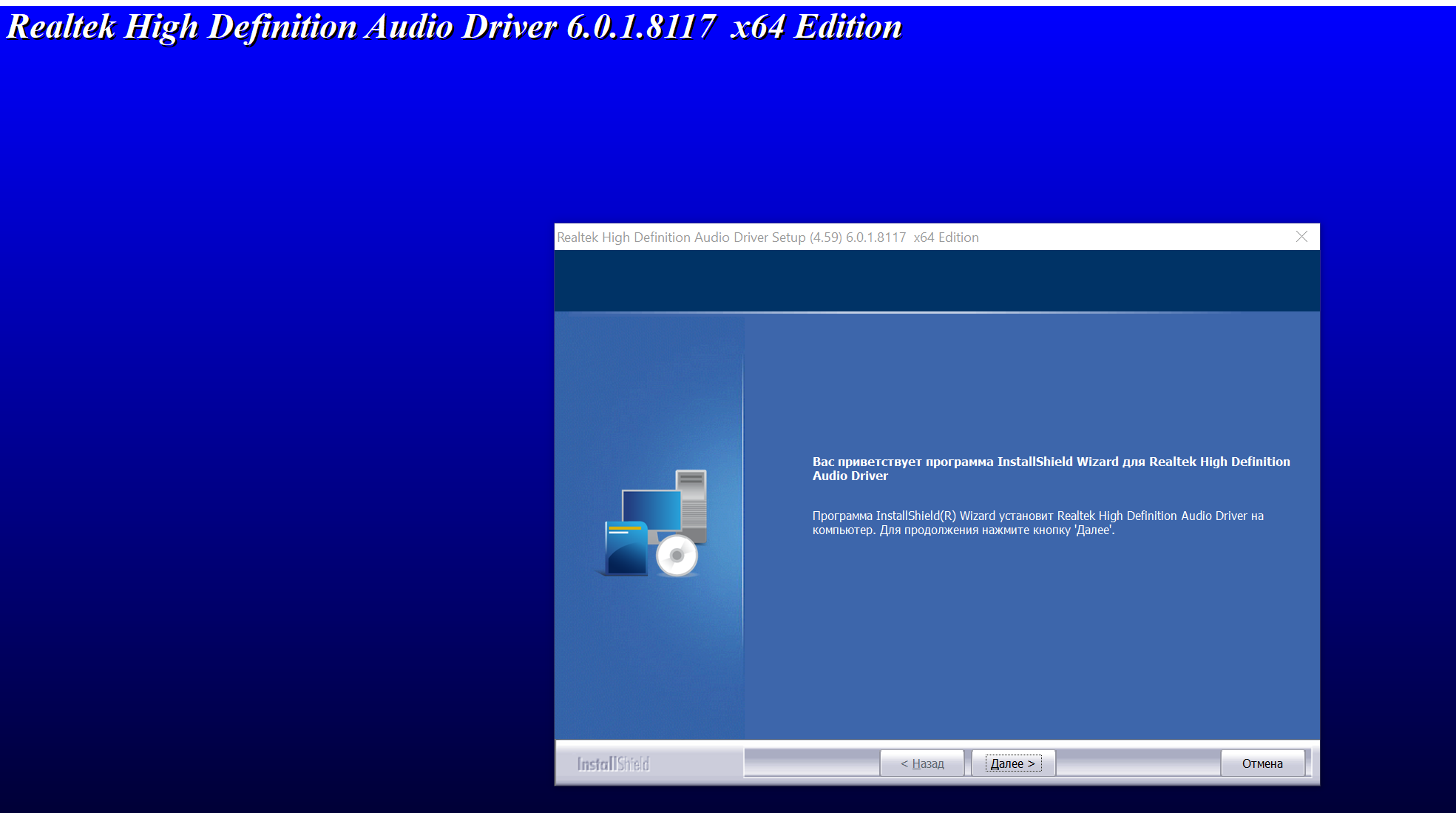Image resolution: width=1456 pixels, height=813 pixels.
Task: Click the paragraph starting 'Программа InstallShield(R) Wizard установит'
Action: (1038, 522)
